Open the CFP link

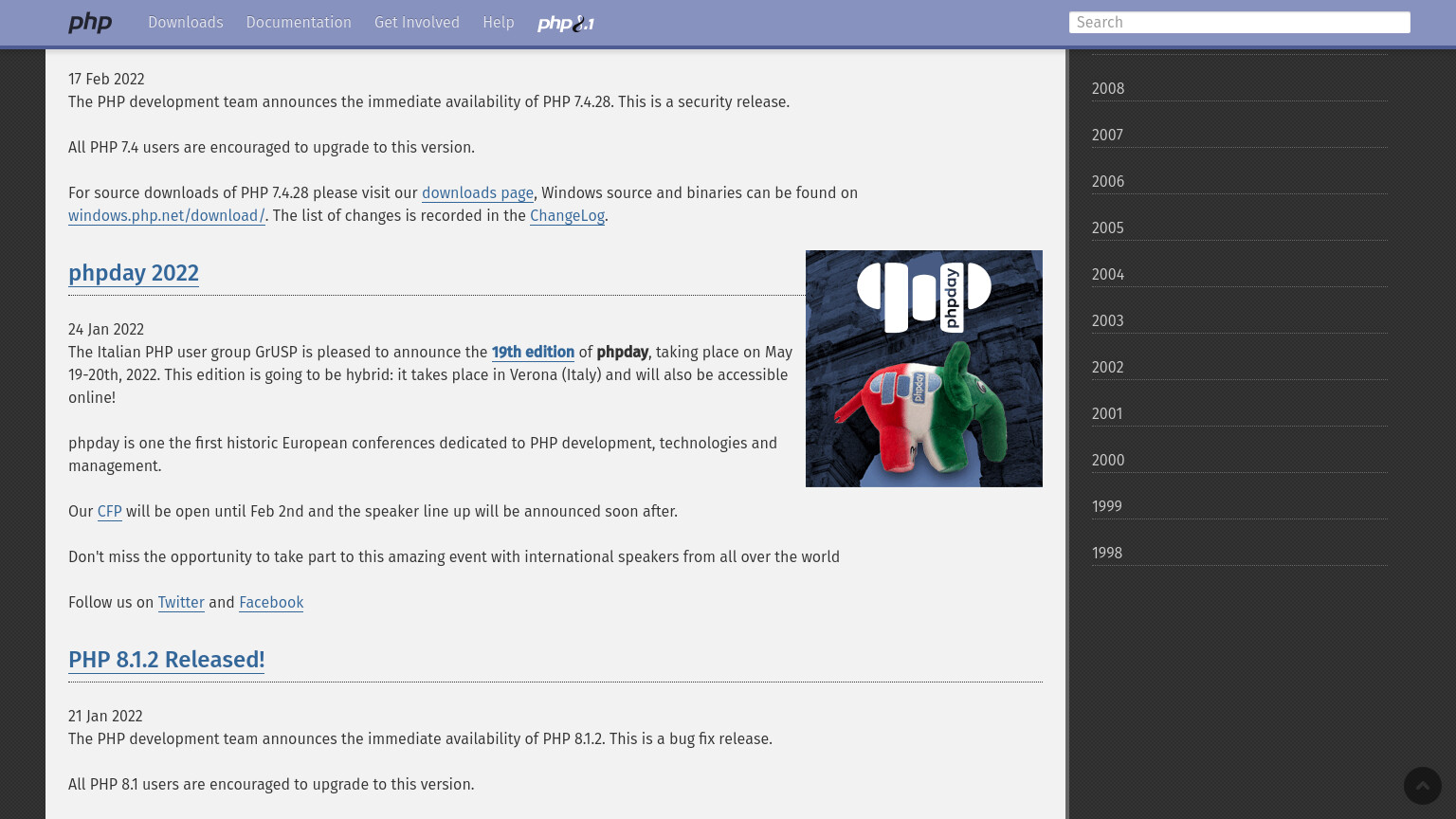click(110, 512)
